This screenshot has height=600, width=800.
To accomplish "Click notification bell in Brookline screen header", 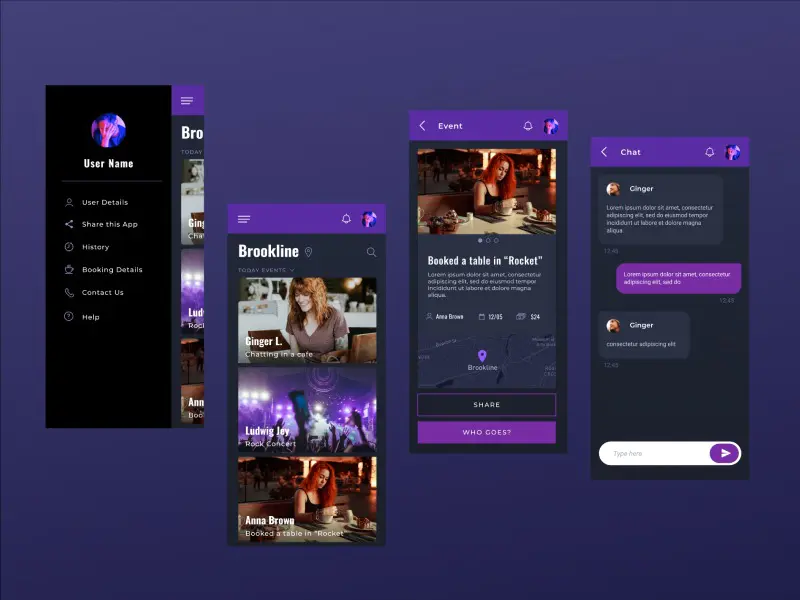I will point(346,219).
